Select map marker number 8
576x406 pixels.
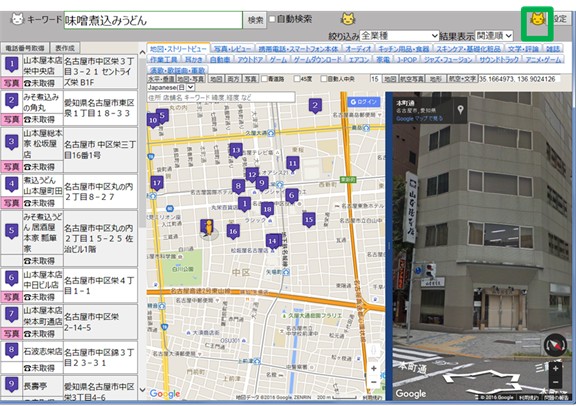click(238, 187)
